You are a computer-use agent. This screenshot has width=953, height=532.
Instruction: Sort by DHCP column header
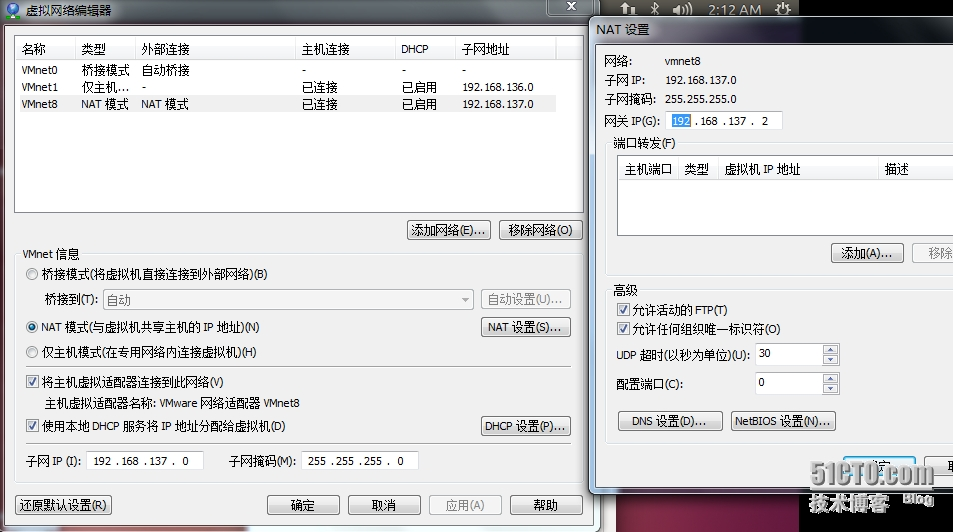(x=425, y=49)
